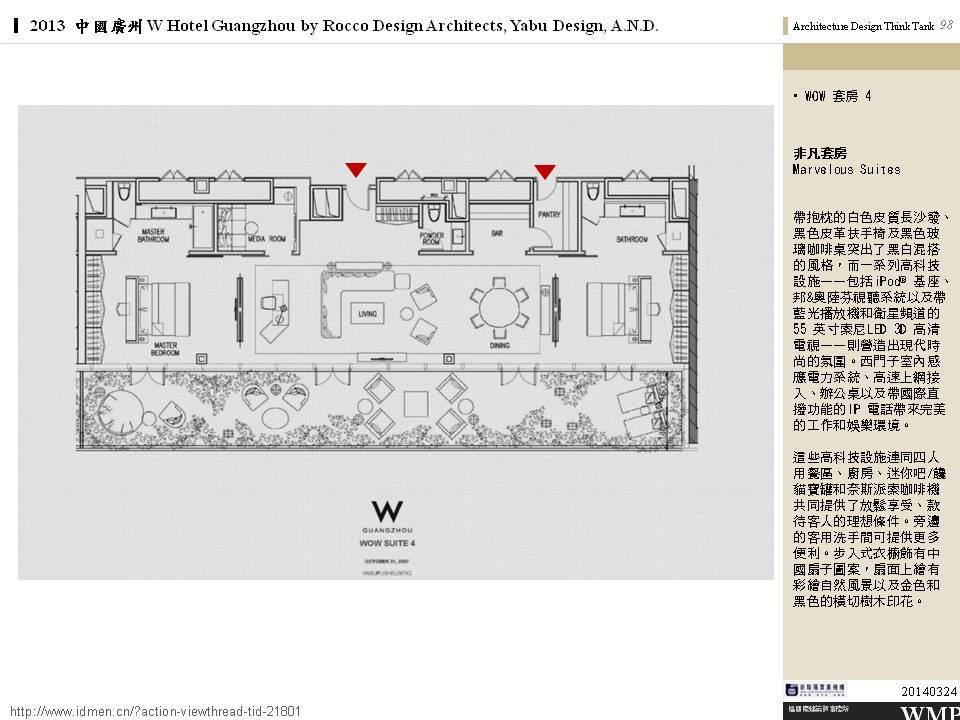The image size is (960, 720).
Task: Click the left red entrance arrow marker
Action: (x=355, y=170)
